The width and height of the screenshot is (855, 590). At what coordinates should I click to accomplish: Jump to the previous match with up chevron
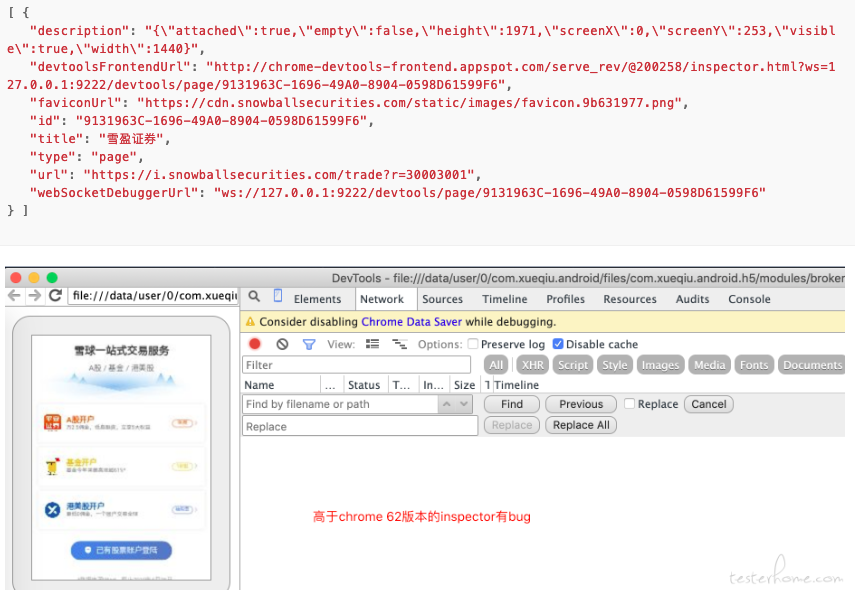(x=447, y=404)
